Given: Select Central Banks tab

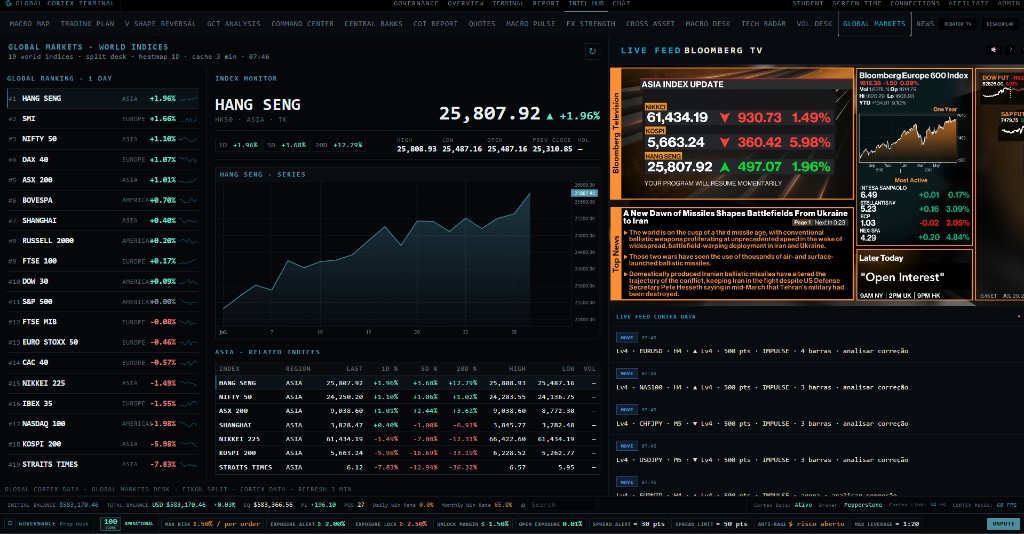Looking at the screenshot, I should pos(373,24).
